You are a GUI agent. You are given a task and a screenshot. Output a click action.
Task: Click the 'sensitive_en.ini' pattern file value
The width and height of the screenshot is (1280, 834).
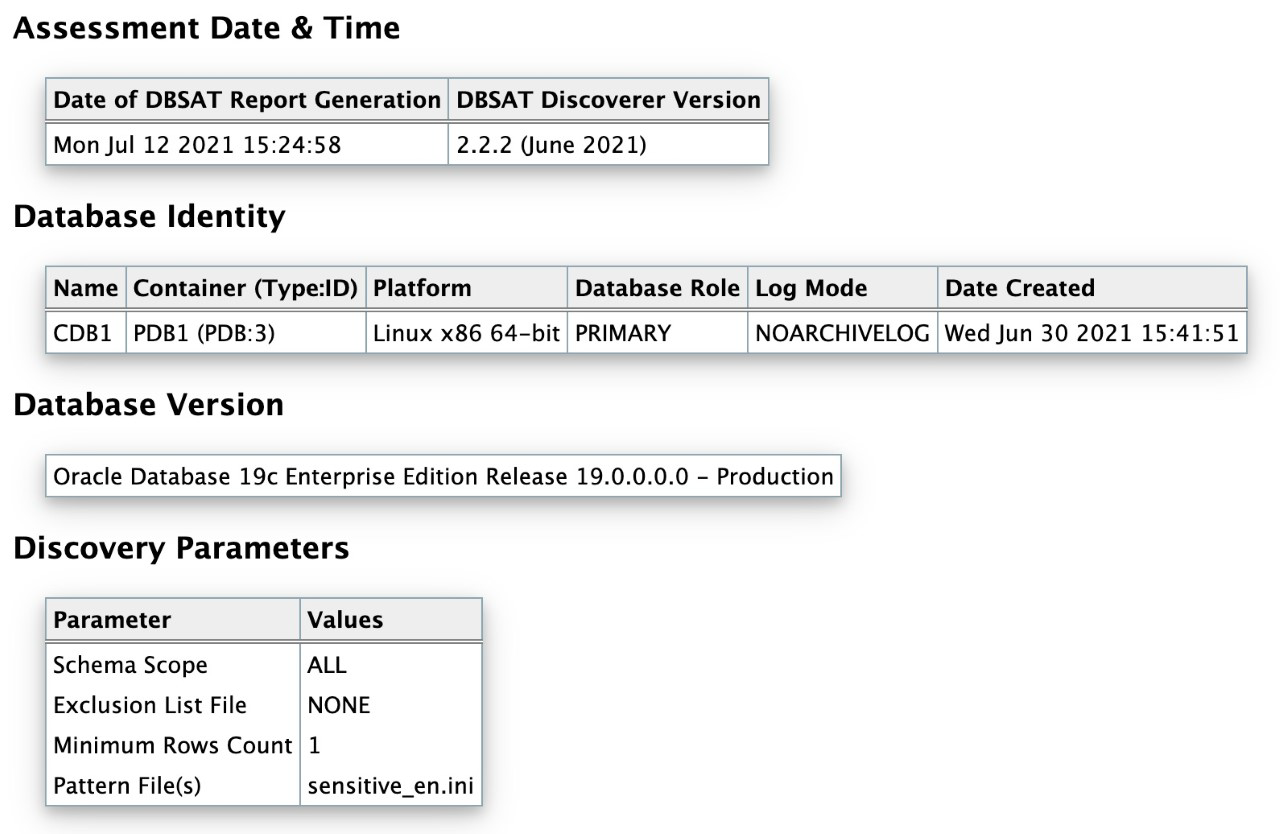[391, 786]
